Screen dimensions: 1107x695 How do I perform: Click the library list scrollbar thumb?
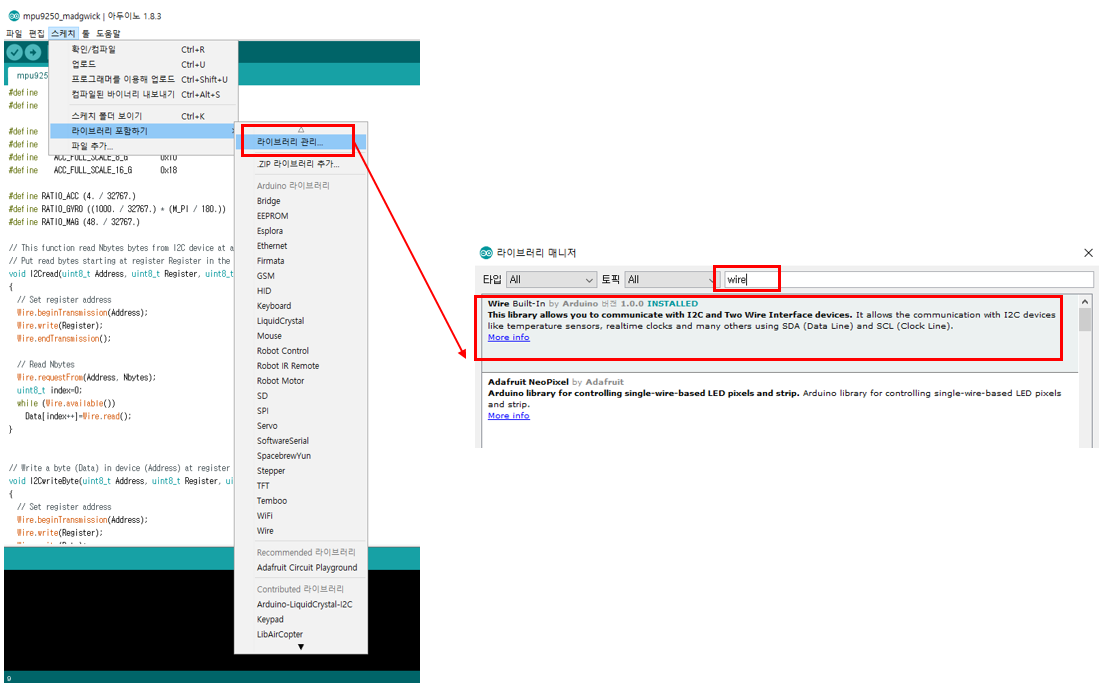pyautogui.click(x=1085, y=320)
